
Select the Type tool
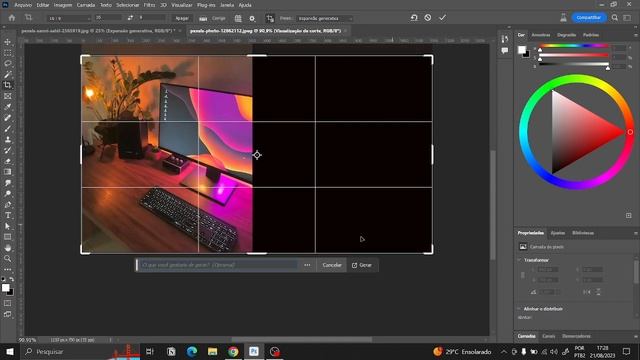[8, 215]
